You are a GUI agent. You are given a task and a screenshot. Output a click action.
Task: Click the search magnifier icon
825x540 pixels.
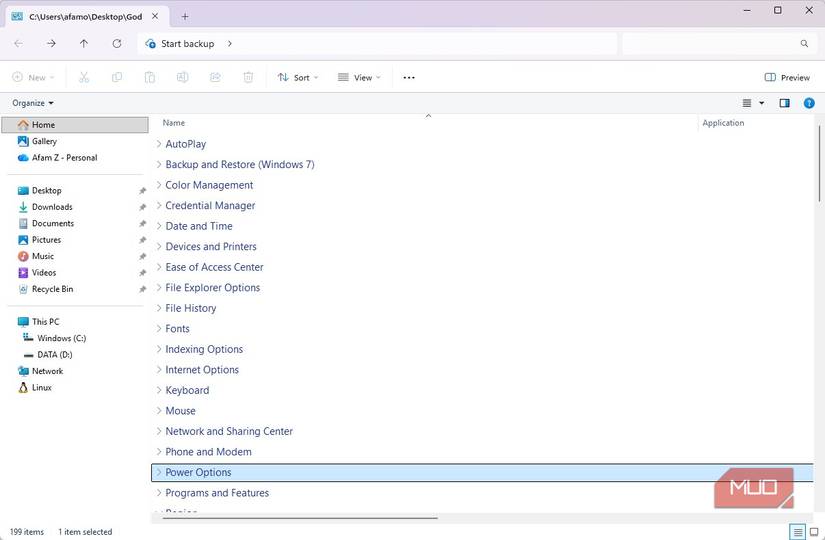coord(804,44)
